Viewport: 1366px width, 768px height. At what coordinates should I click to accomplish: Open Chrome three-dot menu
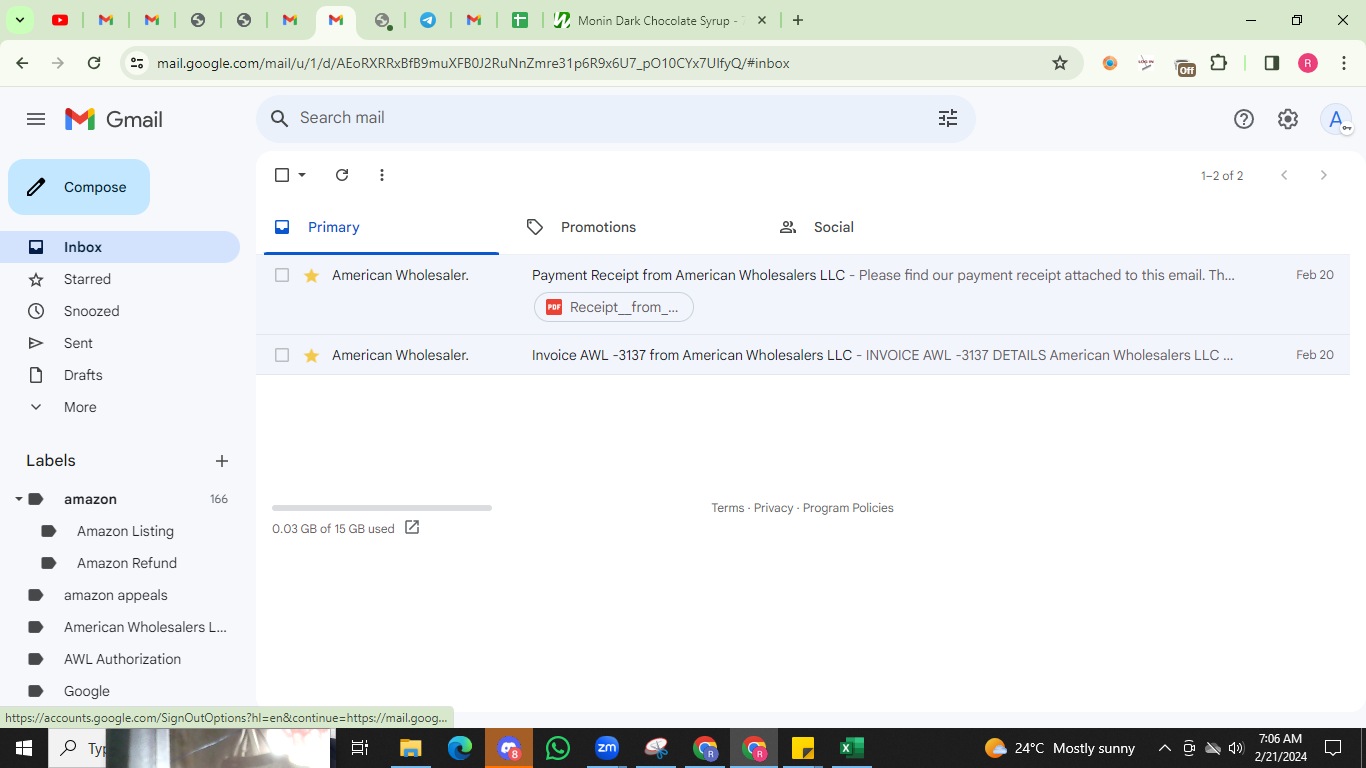pyautogui.click(x=1344, y=63)
